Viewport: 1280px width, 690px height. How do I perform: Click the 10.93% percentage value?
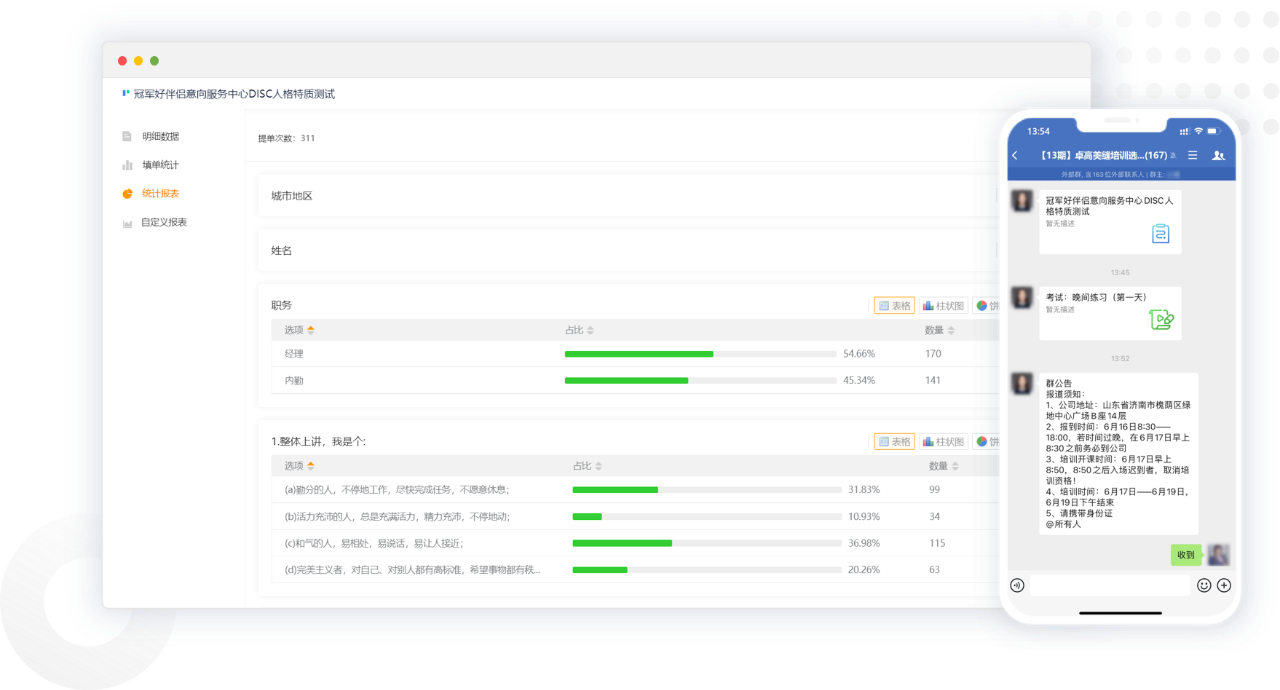click(864, 516)
